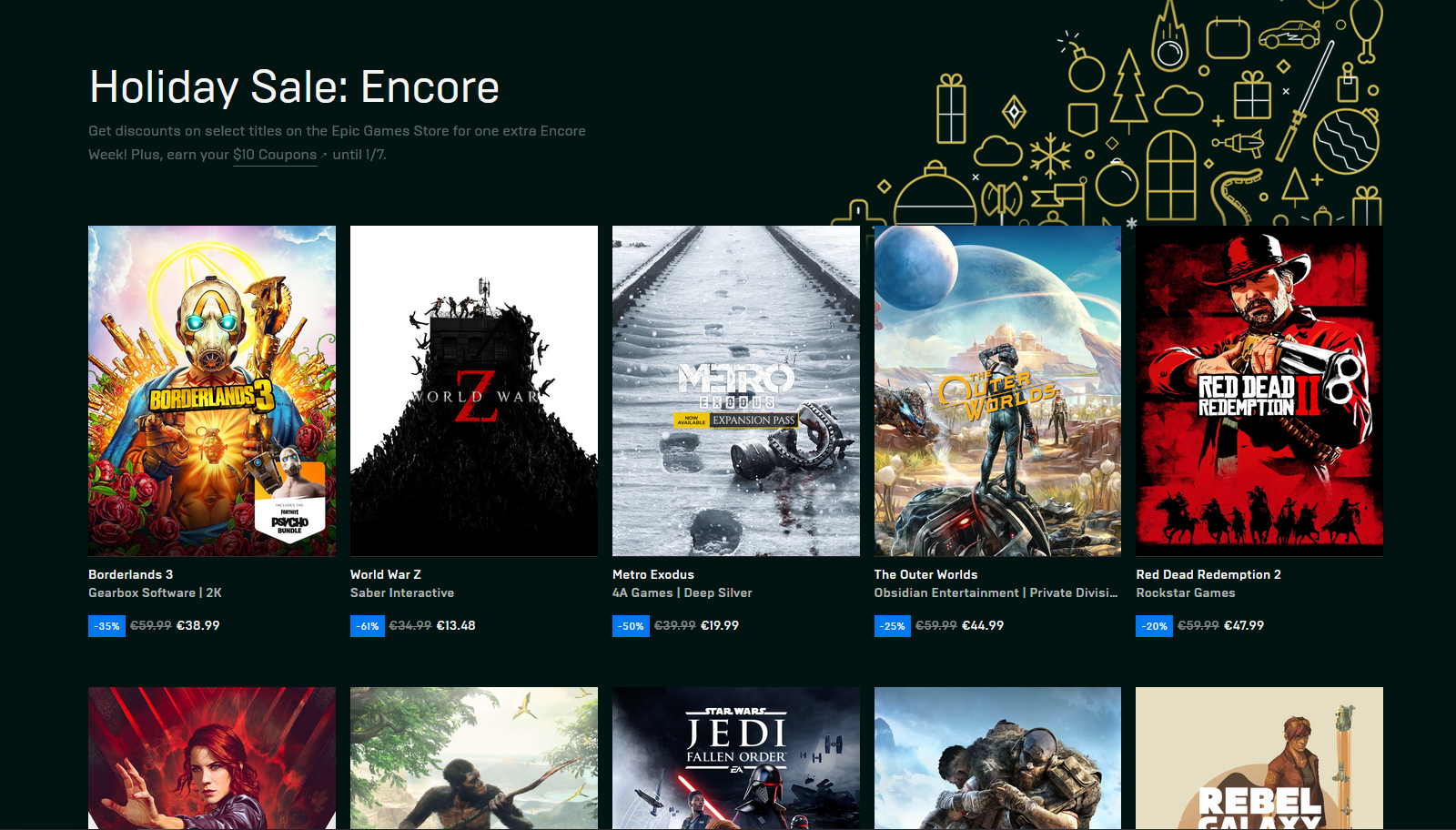The image size is (1456, 830).
Task: Click the Saber Interactive developer text
Action: [402, 592]
